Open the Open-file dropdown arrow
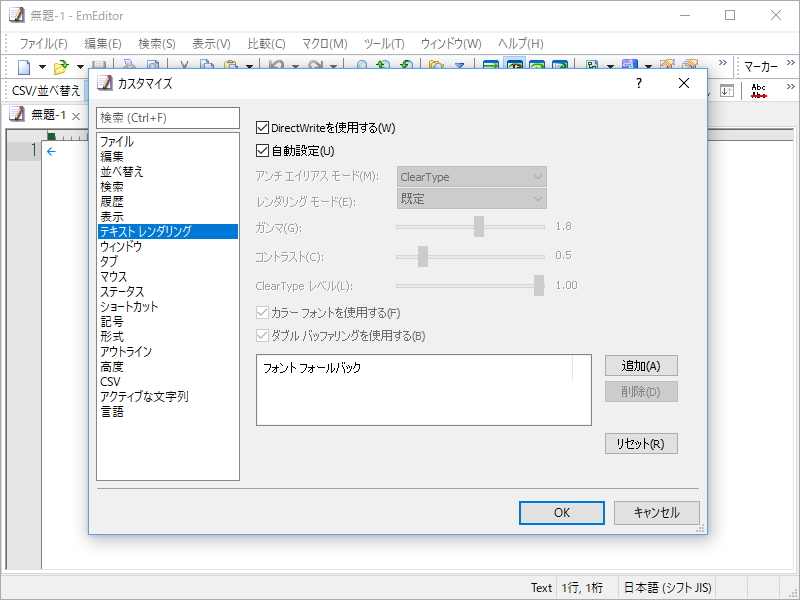 pyautogui.click(x=80, y=66)
